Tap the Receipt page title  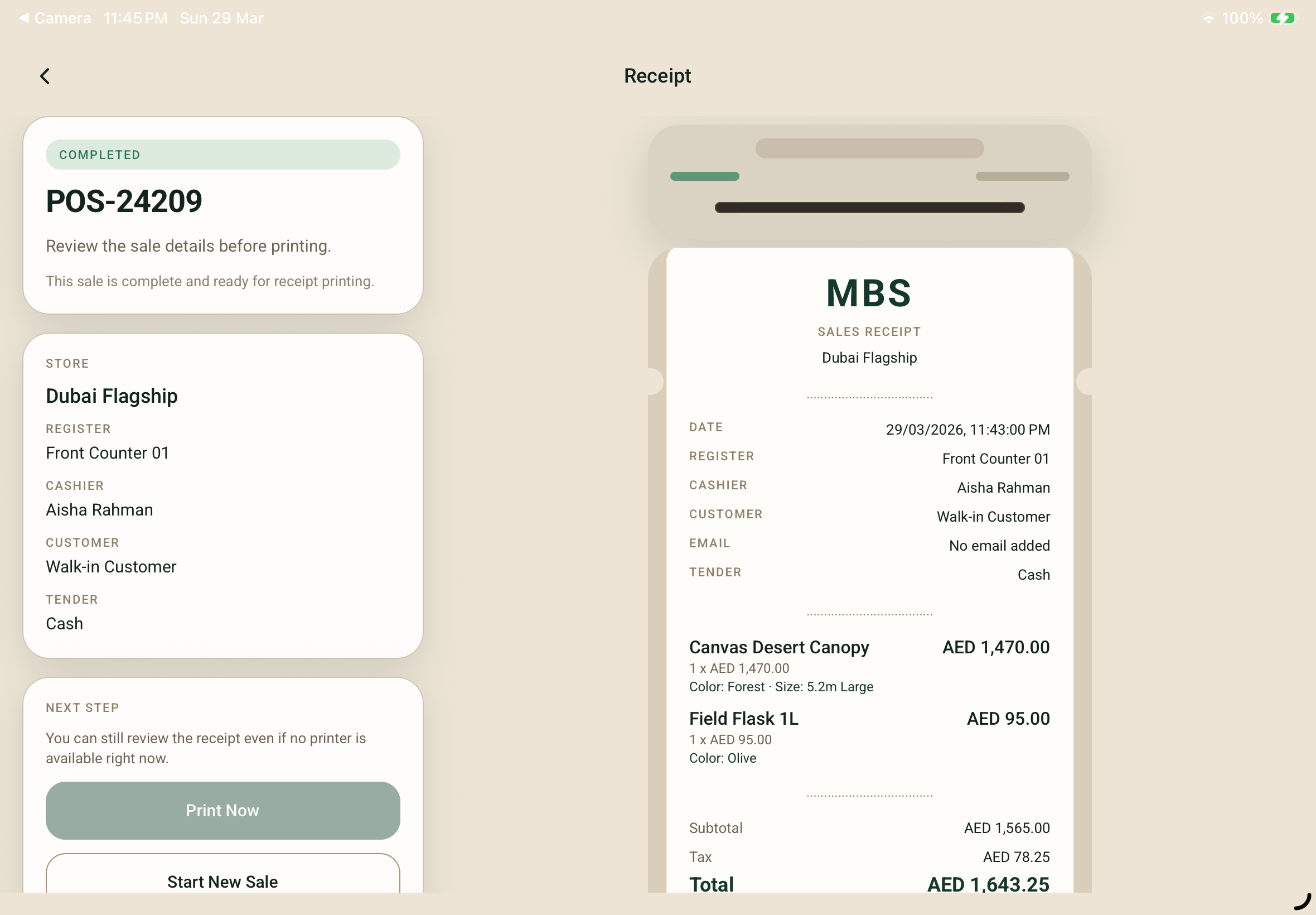(657, 76)
